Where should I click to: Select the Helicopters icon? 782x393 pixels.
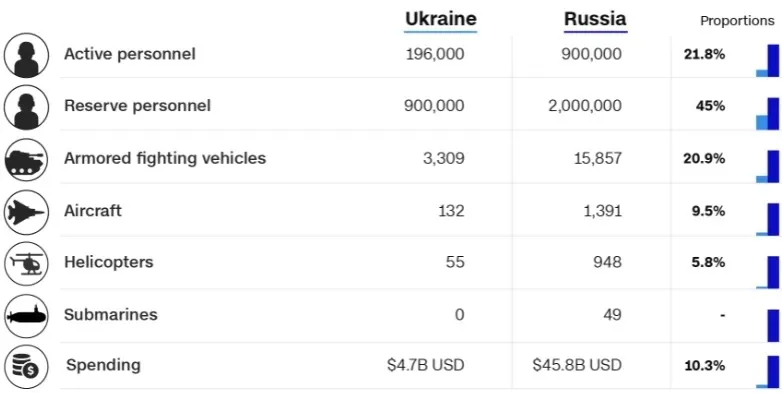(26, 263)
